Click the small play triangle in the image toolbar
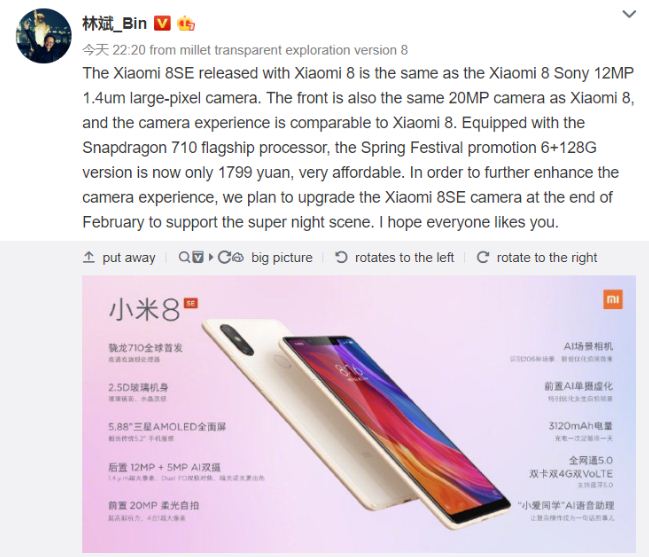 211,257
